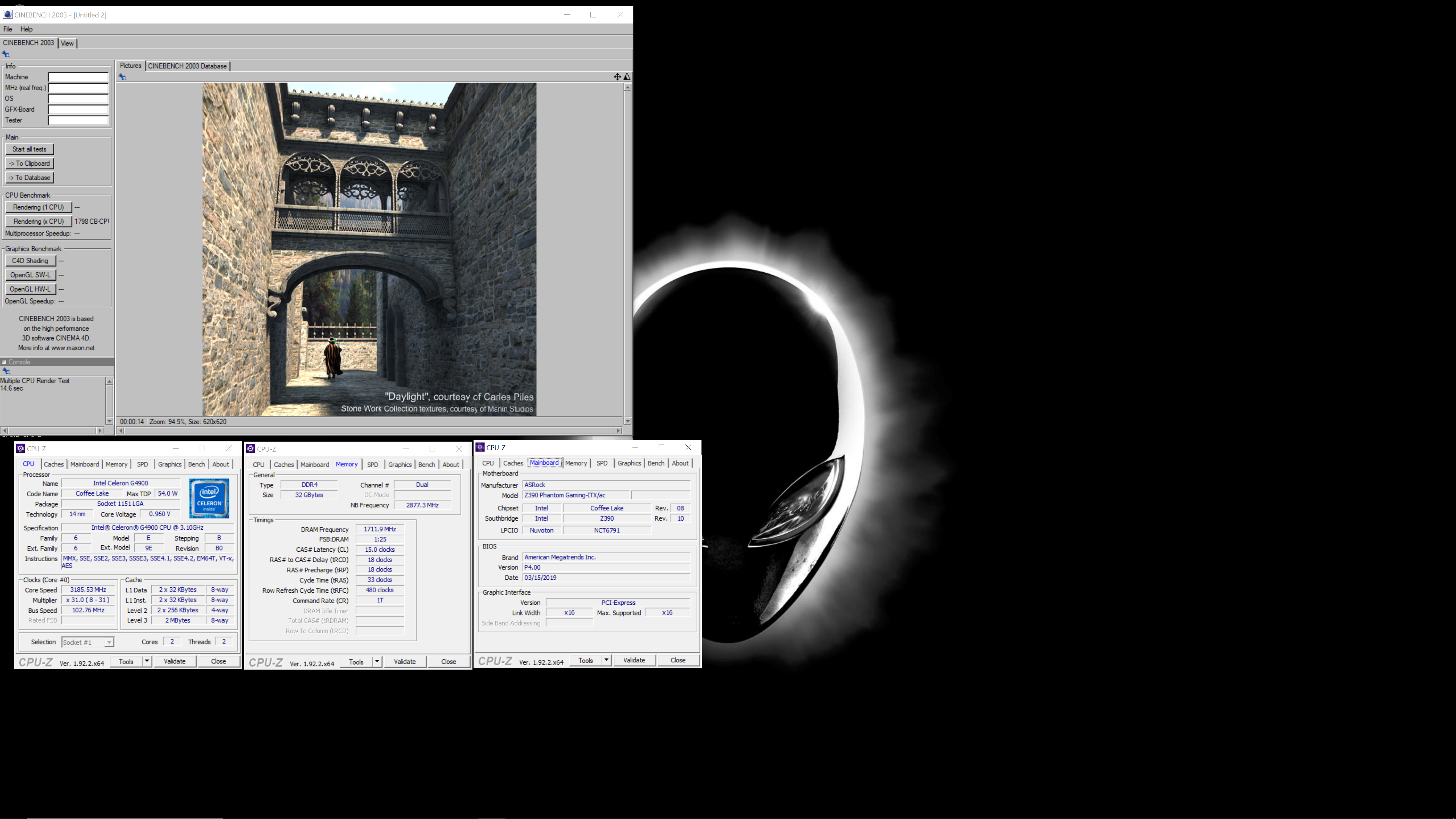The width and height of the screenshot is (1456, 819).
Task: Click Tools button in the CPU-Z Mainboard window
Action: [x=585, y=661]
